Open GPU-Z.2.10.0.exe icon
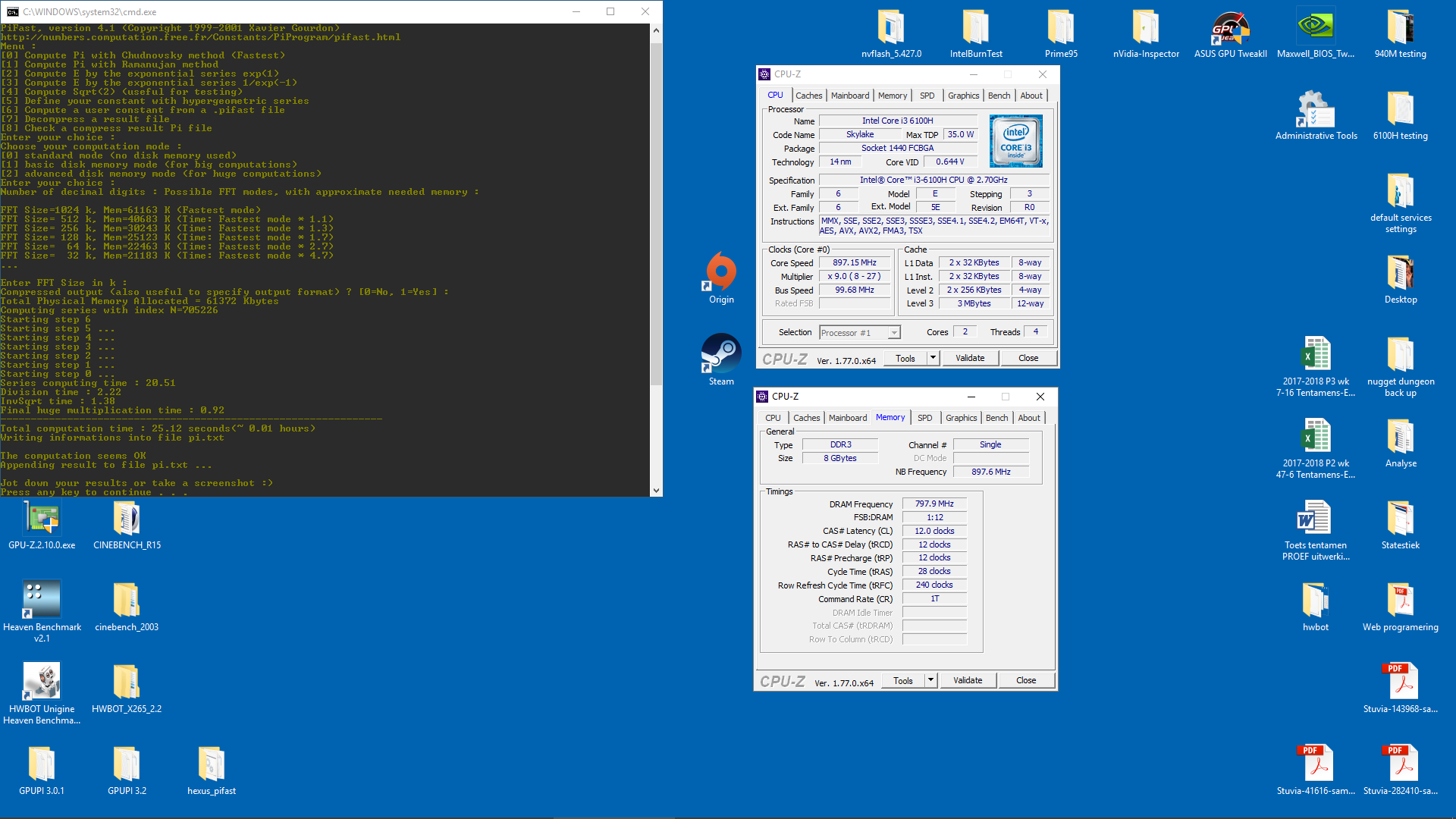Viewport: 1456px width, 819px height. [x=42, y=526]
